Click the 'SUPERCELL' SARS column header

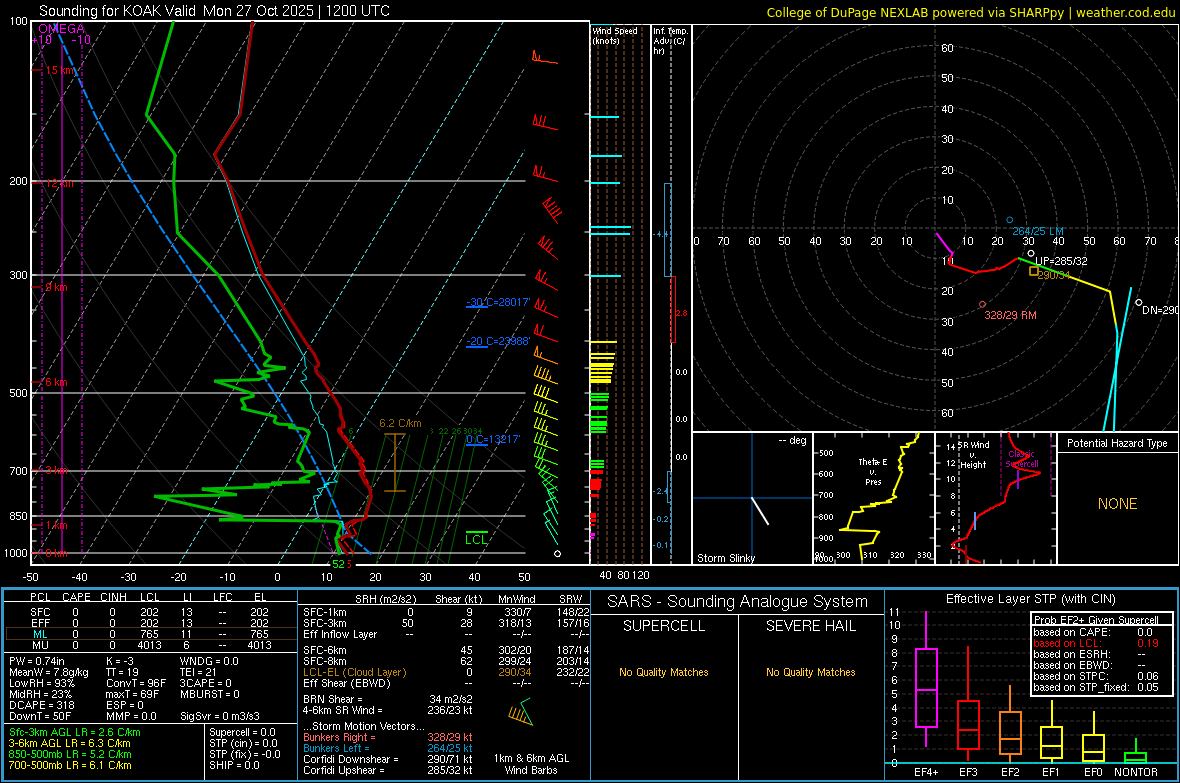tap(664, 626)
